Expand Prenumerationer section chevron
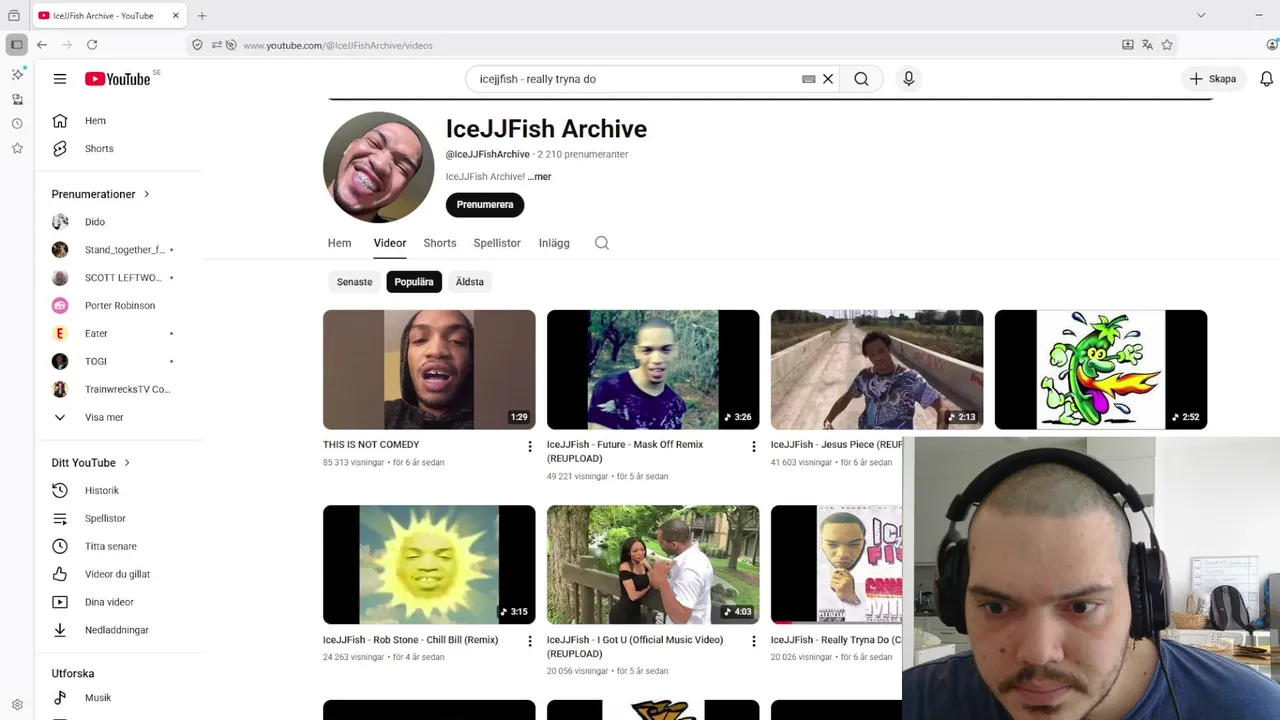 [x=147, y=194]
